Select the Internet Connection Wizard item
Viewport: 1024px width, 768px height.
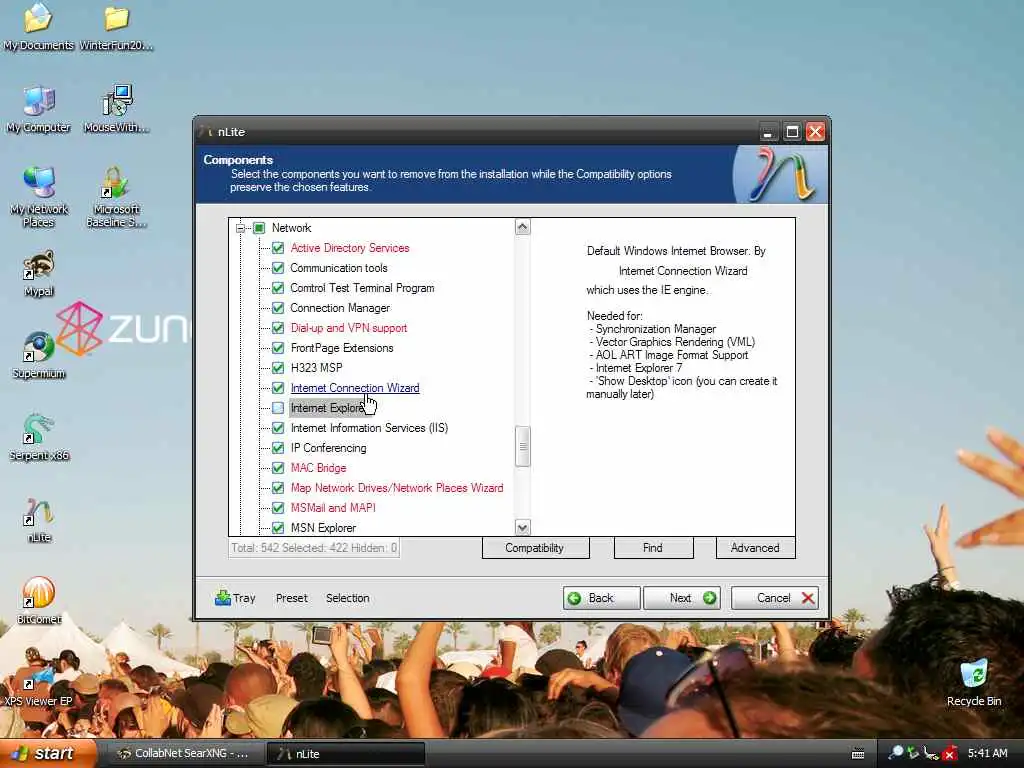355,388
